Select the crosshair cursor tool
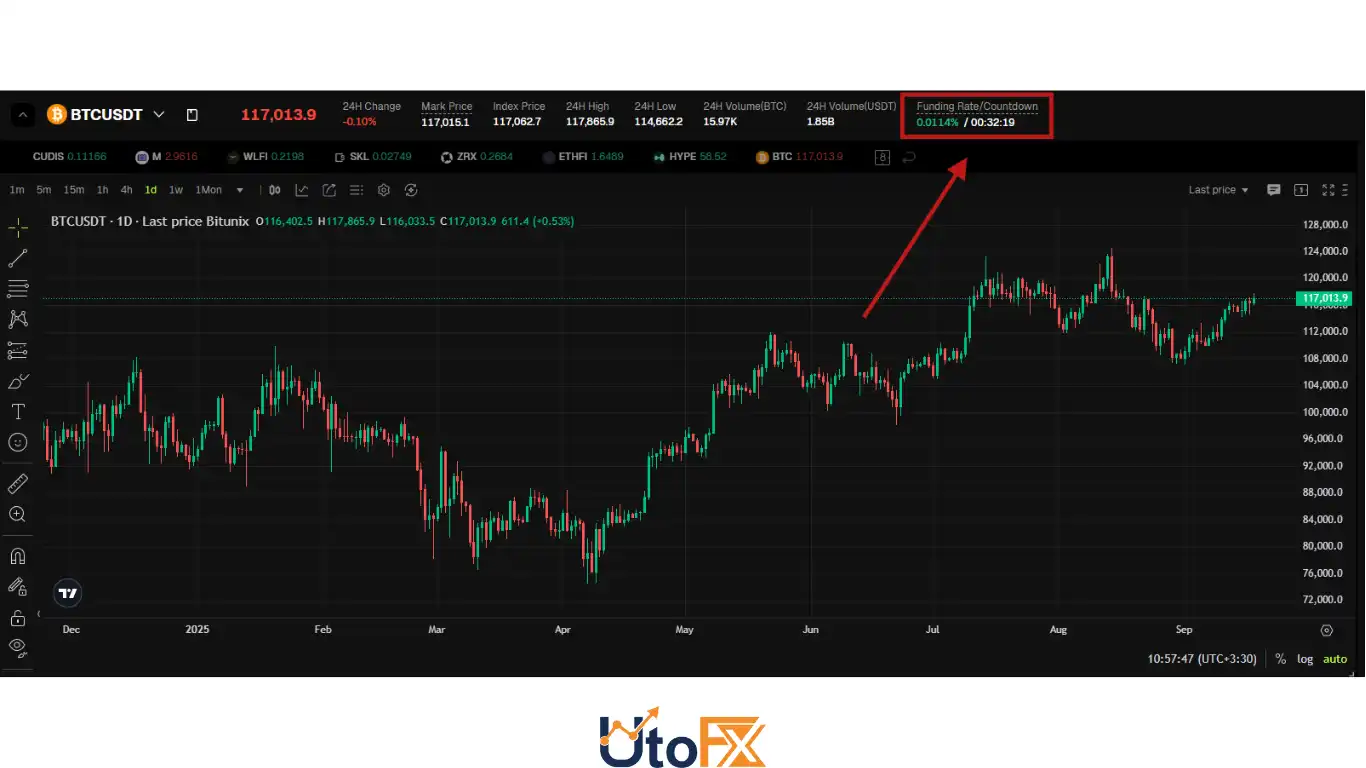This screenshot has width=1366, height=768. coord(18,228)
